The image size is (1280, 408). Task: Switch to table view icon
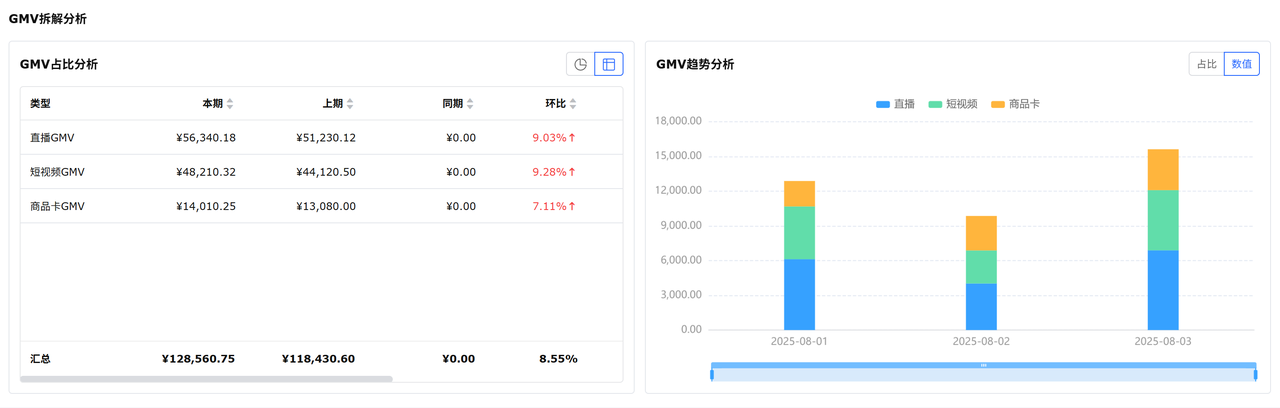pos(609,64)
